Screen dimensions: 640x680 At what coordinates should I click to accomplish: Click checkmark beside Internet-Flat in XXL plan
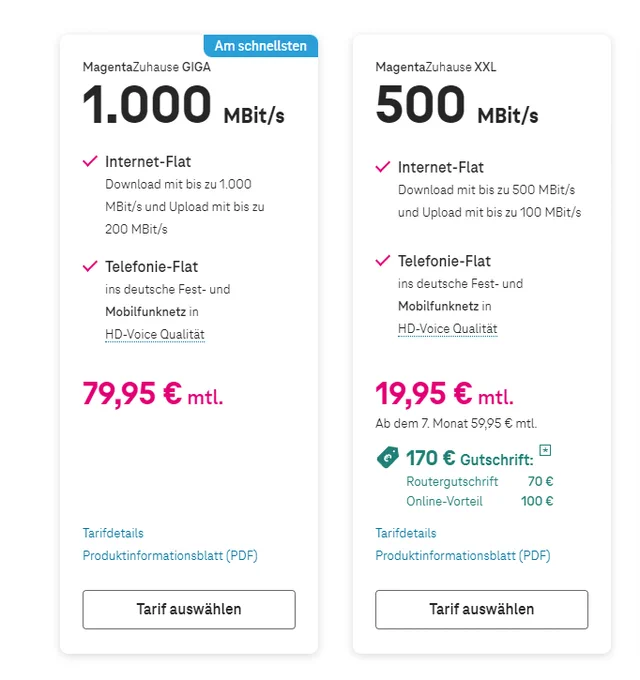383,167
